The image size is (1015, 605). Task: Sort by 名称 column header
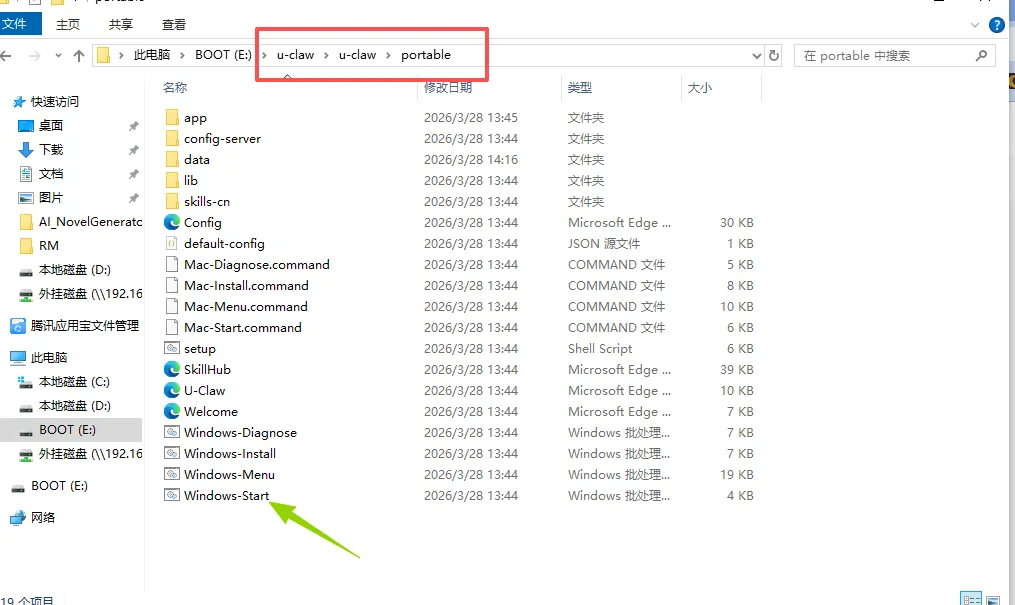pos(175,87)
